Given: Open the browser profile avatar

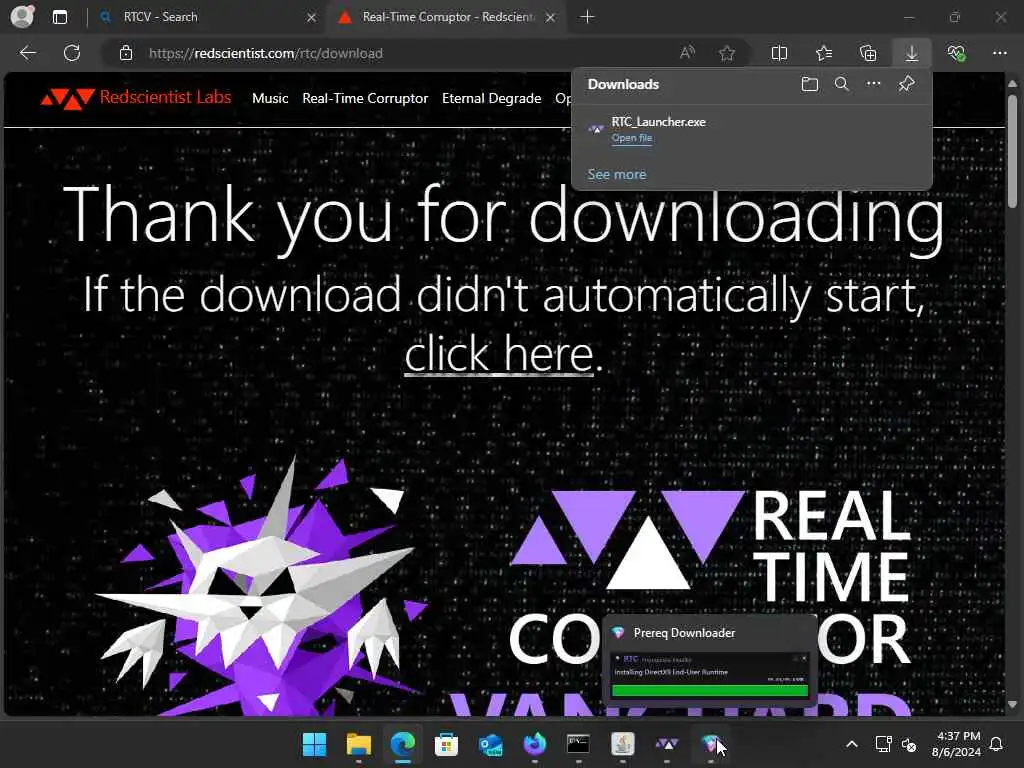Looking at the screenshot, I should (22, 16).
